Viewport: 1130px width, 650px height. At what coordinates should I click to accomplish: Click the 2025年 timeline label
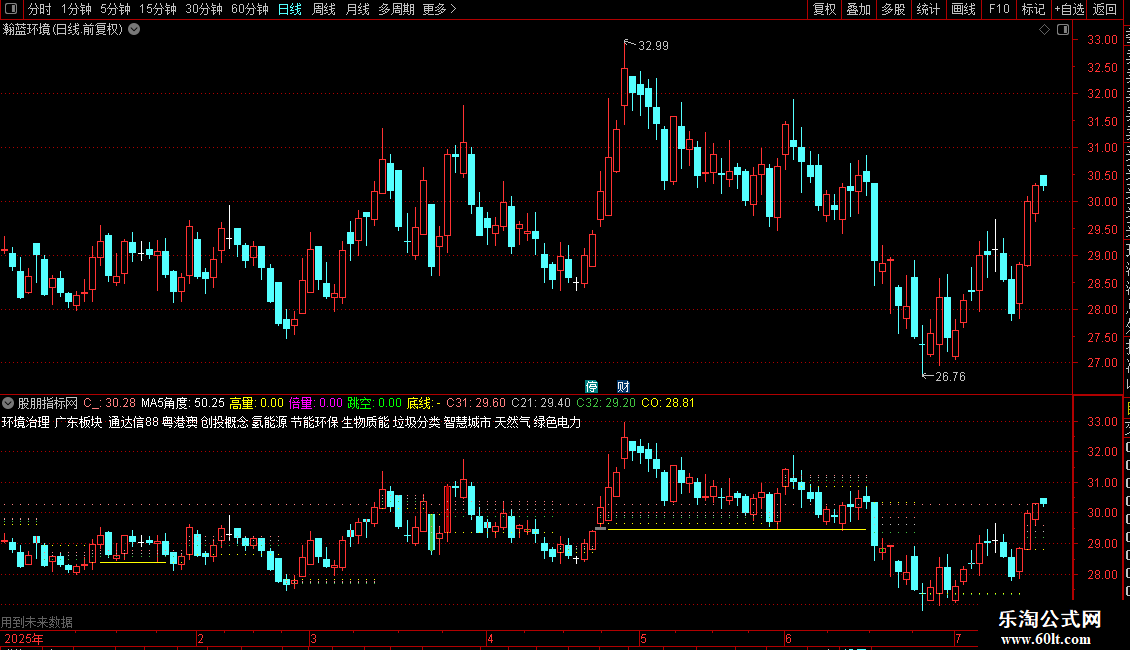click(24, 638)
